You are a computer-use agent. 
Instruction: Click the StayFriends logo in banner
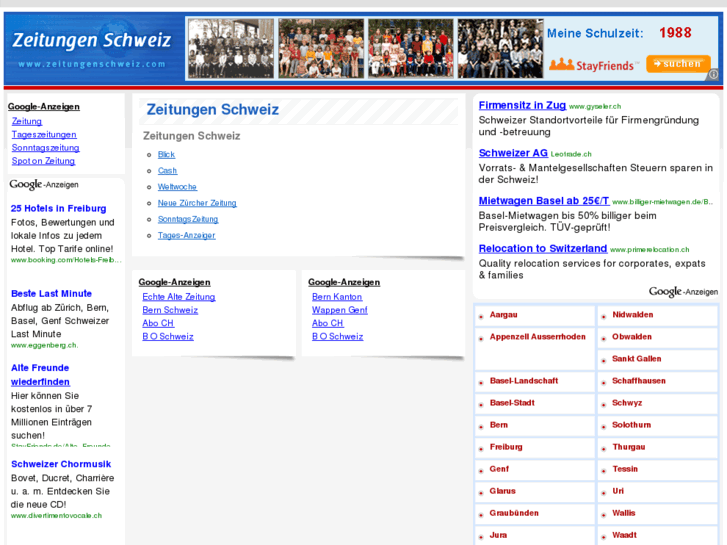pyautogui.click(x=594, y=65)
